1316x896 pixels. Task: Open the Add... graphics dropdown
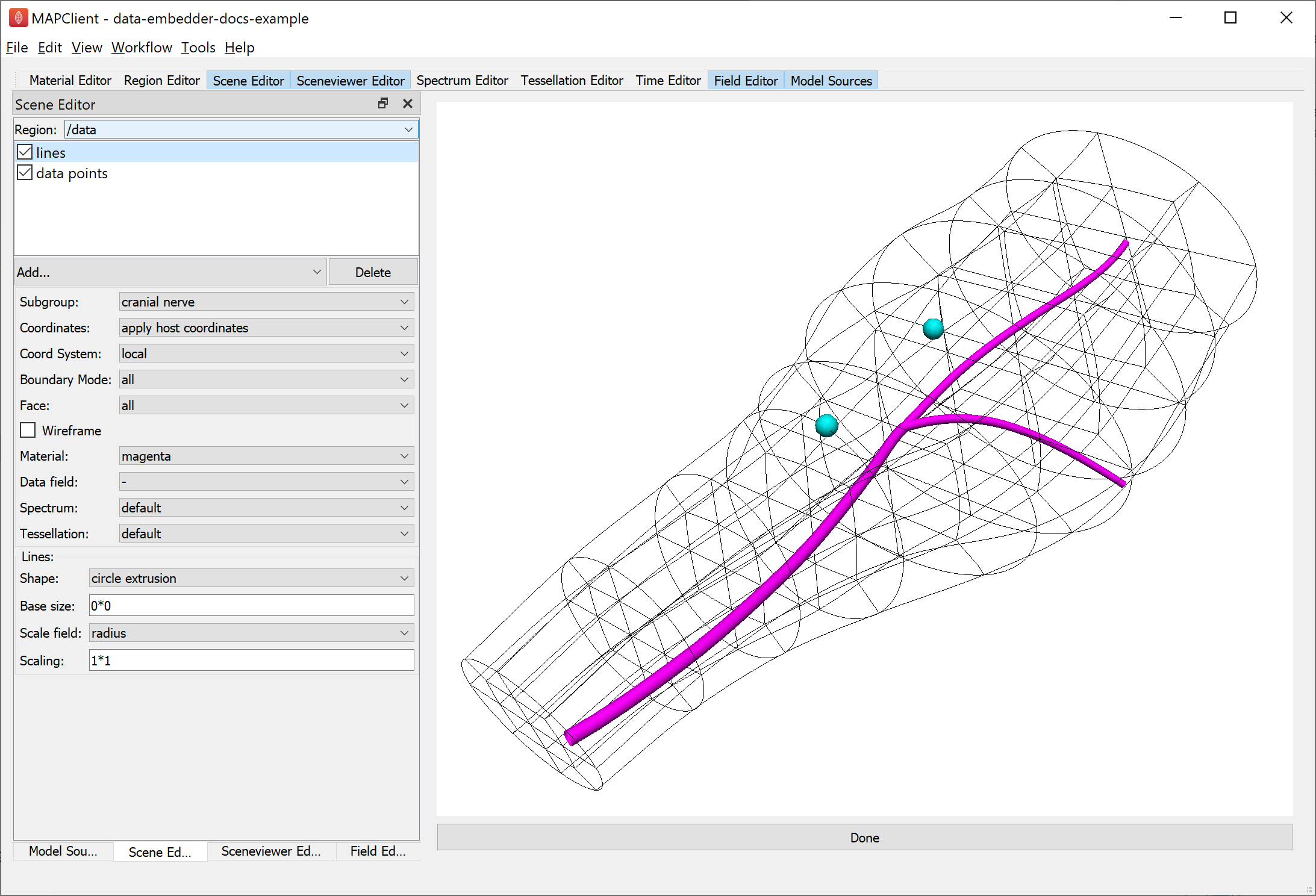[170, 272]
